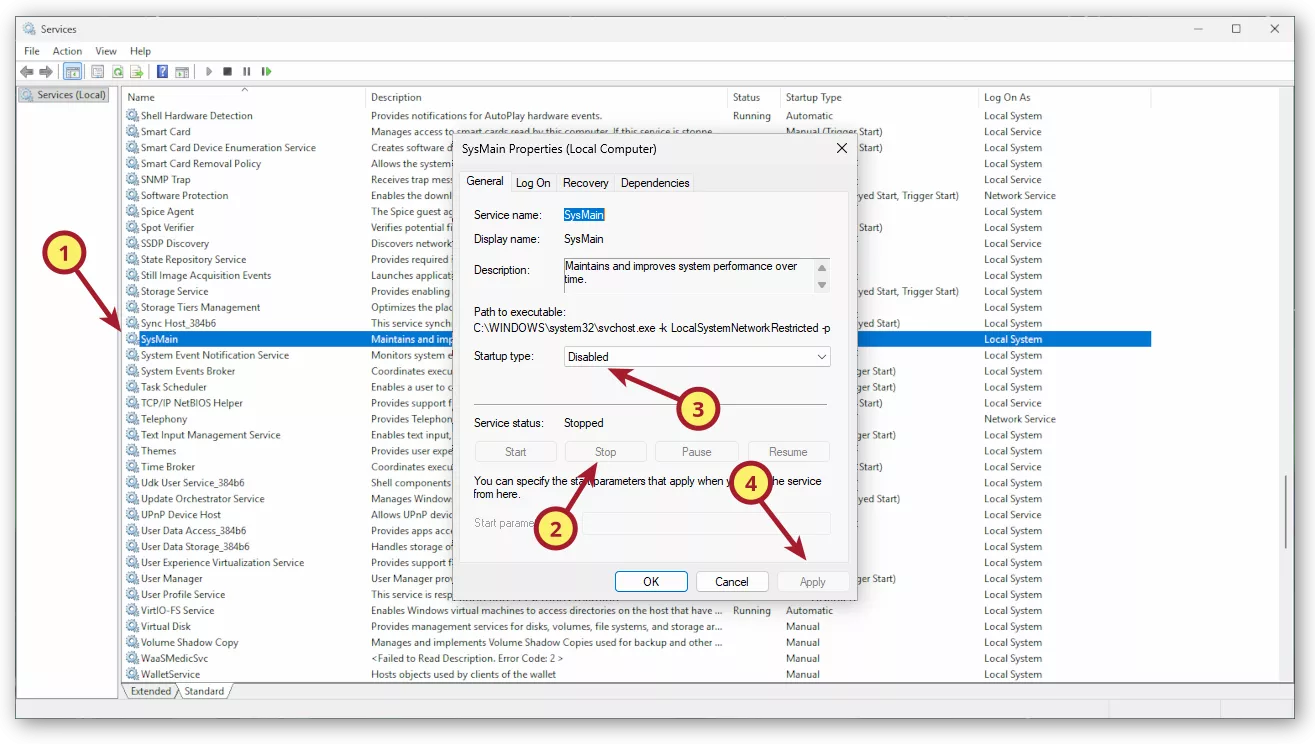
Task: Click the Pause Service toolbar icon
Action: [244, 71]
